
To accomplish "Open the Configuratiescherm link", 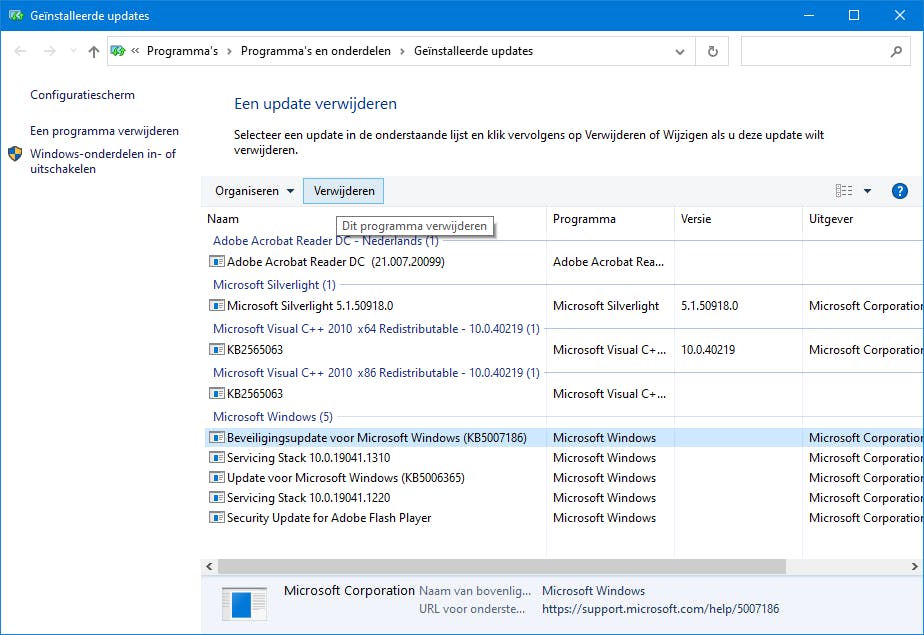I will pyautogui.click(x=82, y=95).
